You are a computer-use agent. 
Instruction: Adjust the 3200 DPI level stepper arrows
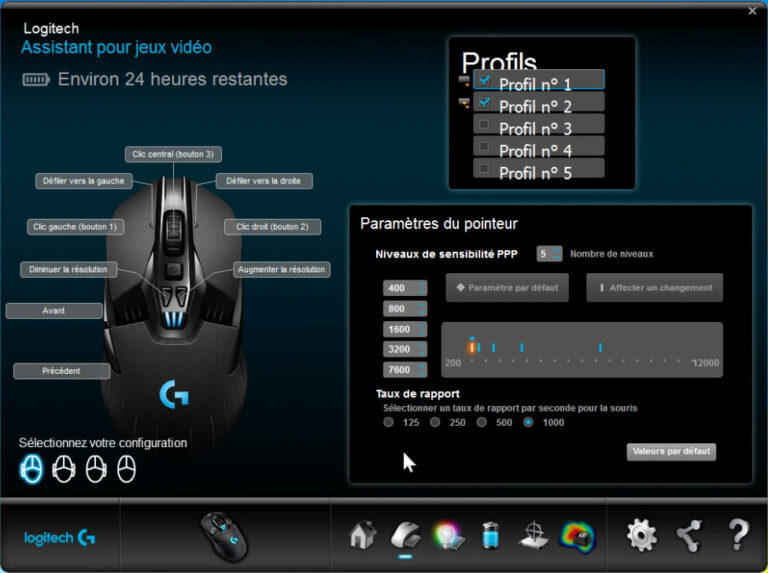point(422,349)
